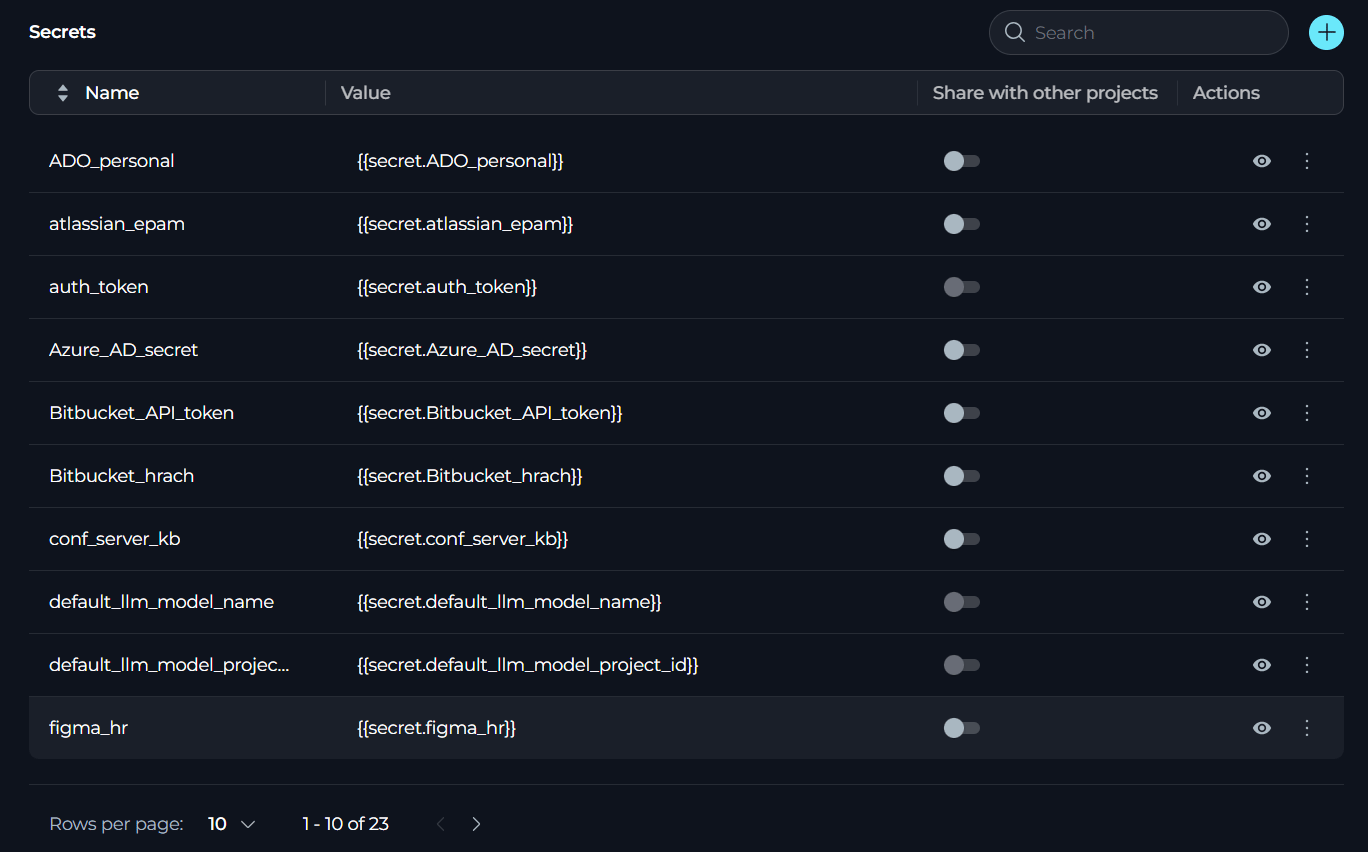Screen dimensions: 1368x852
Task: Toggle sharing for atlassian_epam
Action: pyautogui.click(x=962, y=224)
